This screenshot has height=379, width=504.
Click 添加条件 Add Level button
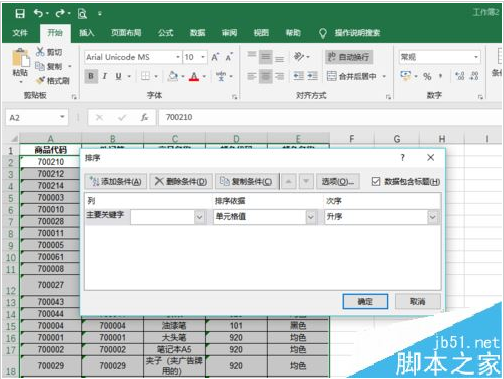point(116,182)
